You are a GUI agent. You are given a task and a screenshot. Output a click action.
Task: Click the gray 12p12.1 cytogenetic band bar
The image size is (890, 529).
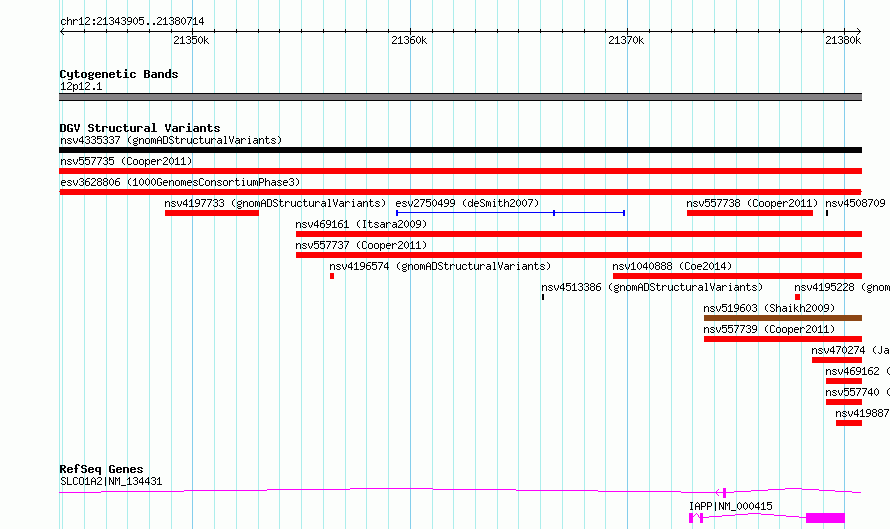click(x=460, y=97)
